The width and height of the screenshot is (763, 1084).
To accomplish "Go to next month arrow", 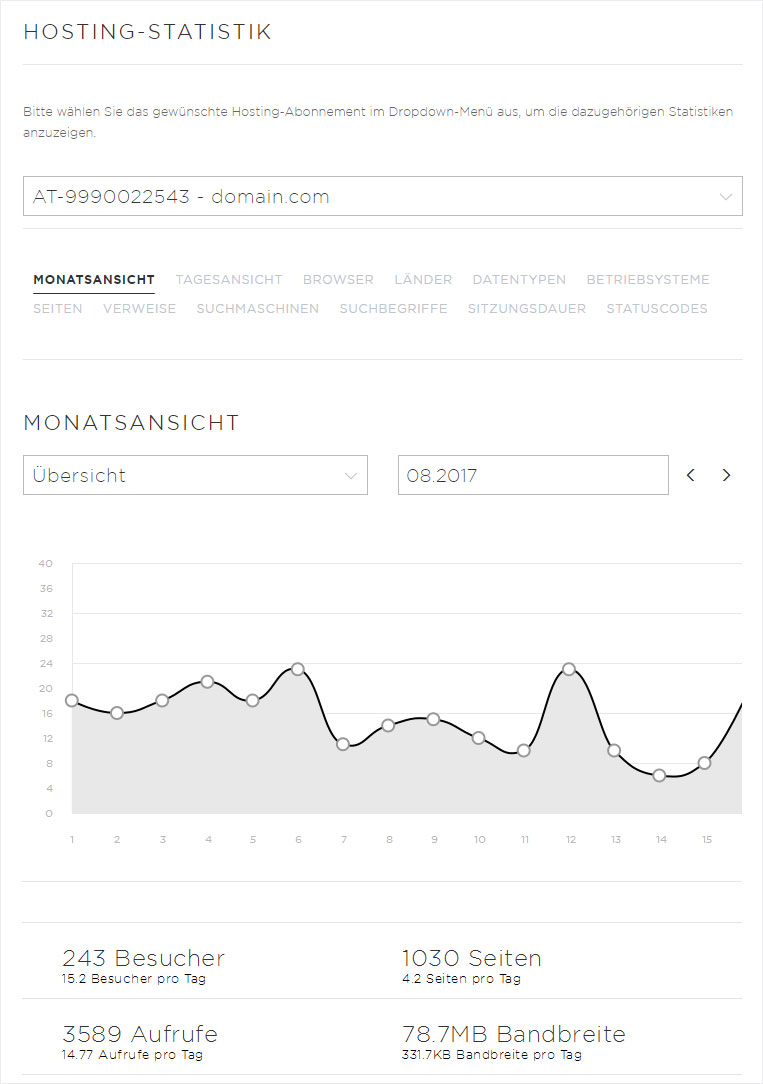I will (726, 475).
